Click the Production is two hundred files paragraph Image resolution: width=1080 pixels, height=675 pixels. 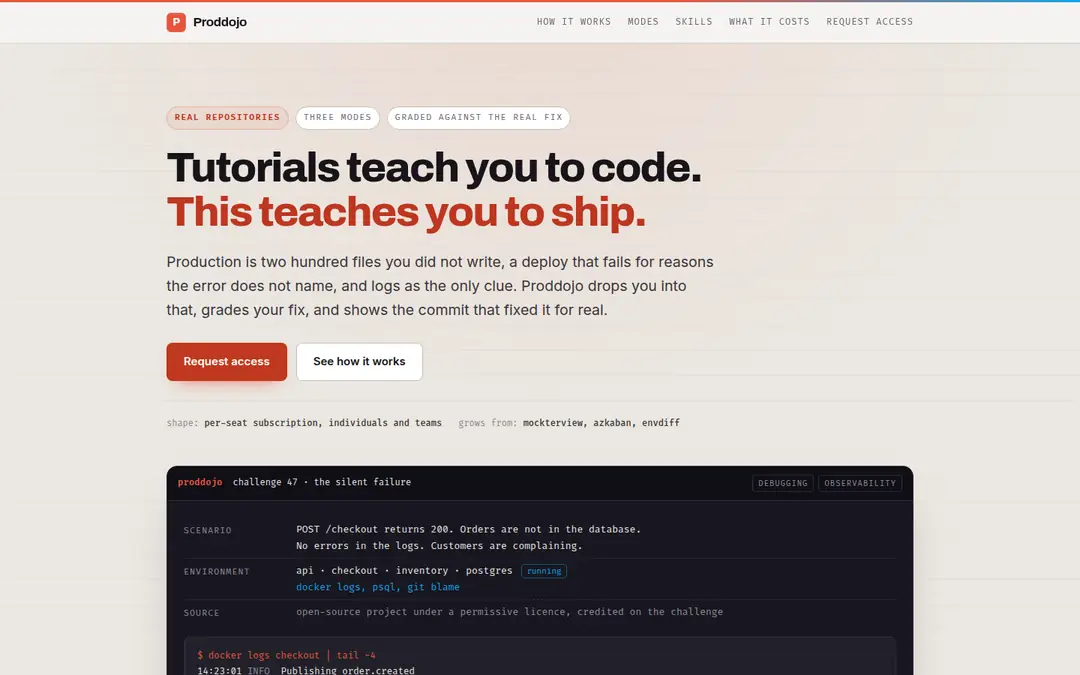pos(440,286)
